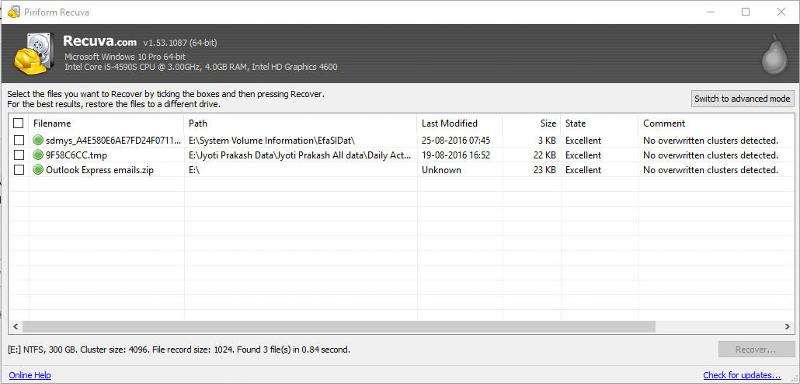The width and height of the screenshot is (800, 384).
Task: Click path E:\System Volume Information\EfaSIDat\
Action: coord(271,140)
